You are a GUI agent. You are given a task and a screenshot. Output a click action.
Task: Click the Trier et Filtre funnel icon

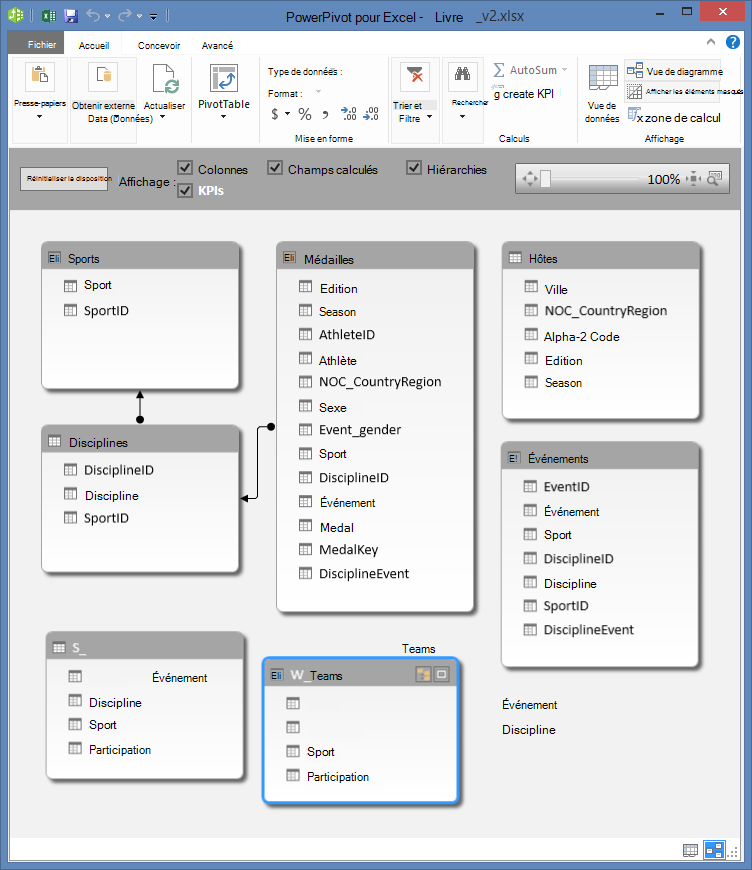coord(415,76)
